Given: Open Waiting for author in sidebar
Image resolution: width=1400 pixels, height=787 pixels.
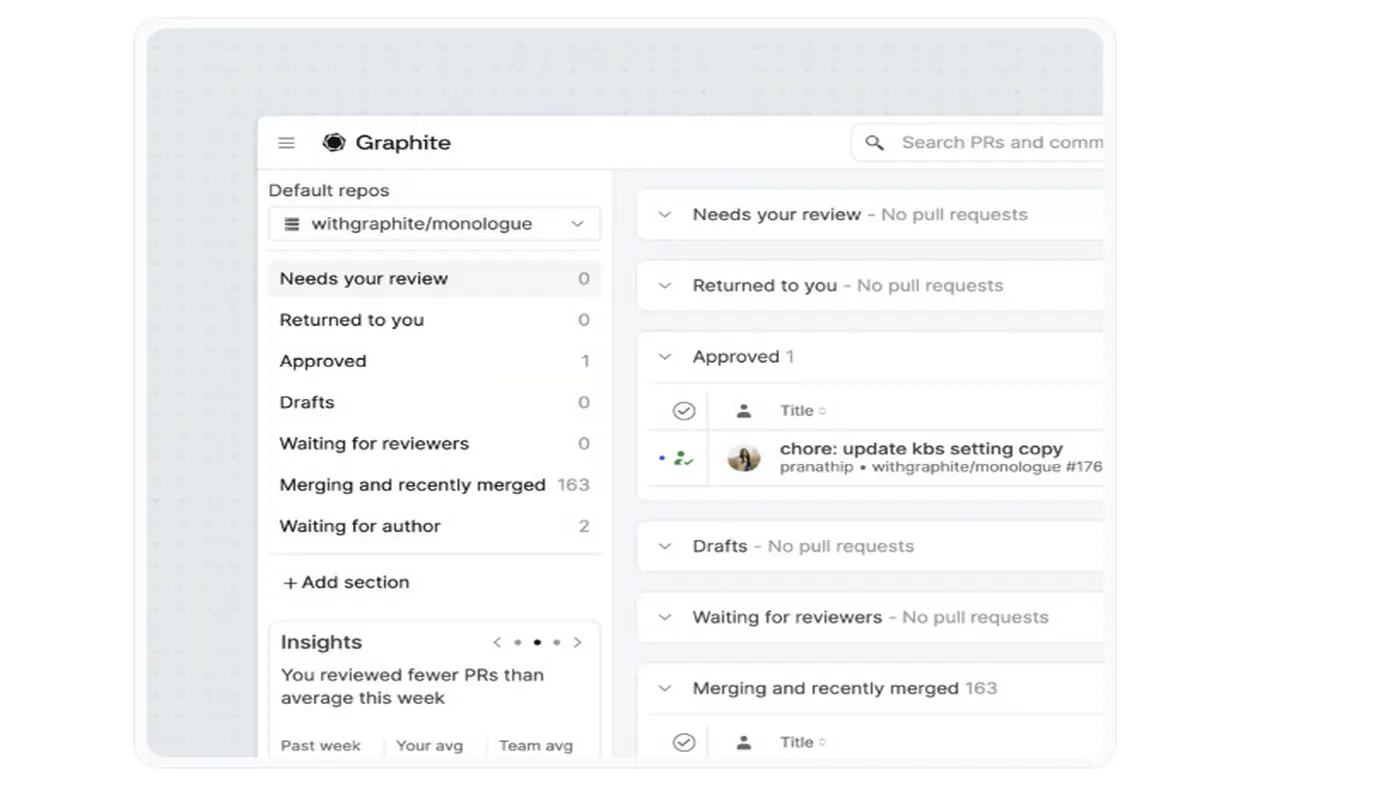Looking at the screenshot, I should (434, 526).
